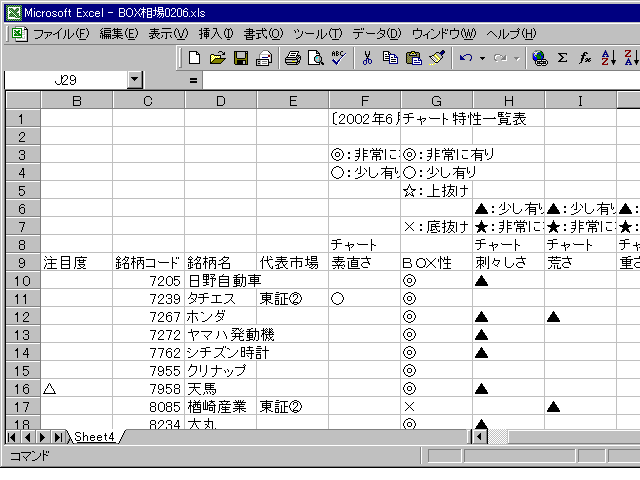Open the 書式(O) menu
This screenshot has width=640, height=480.
263,34
